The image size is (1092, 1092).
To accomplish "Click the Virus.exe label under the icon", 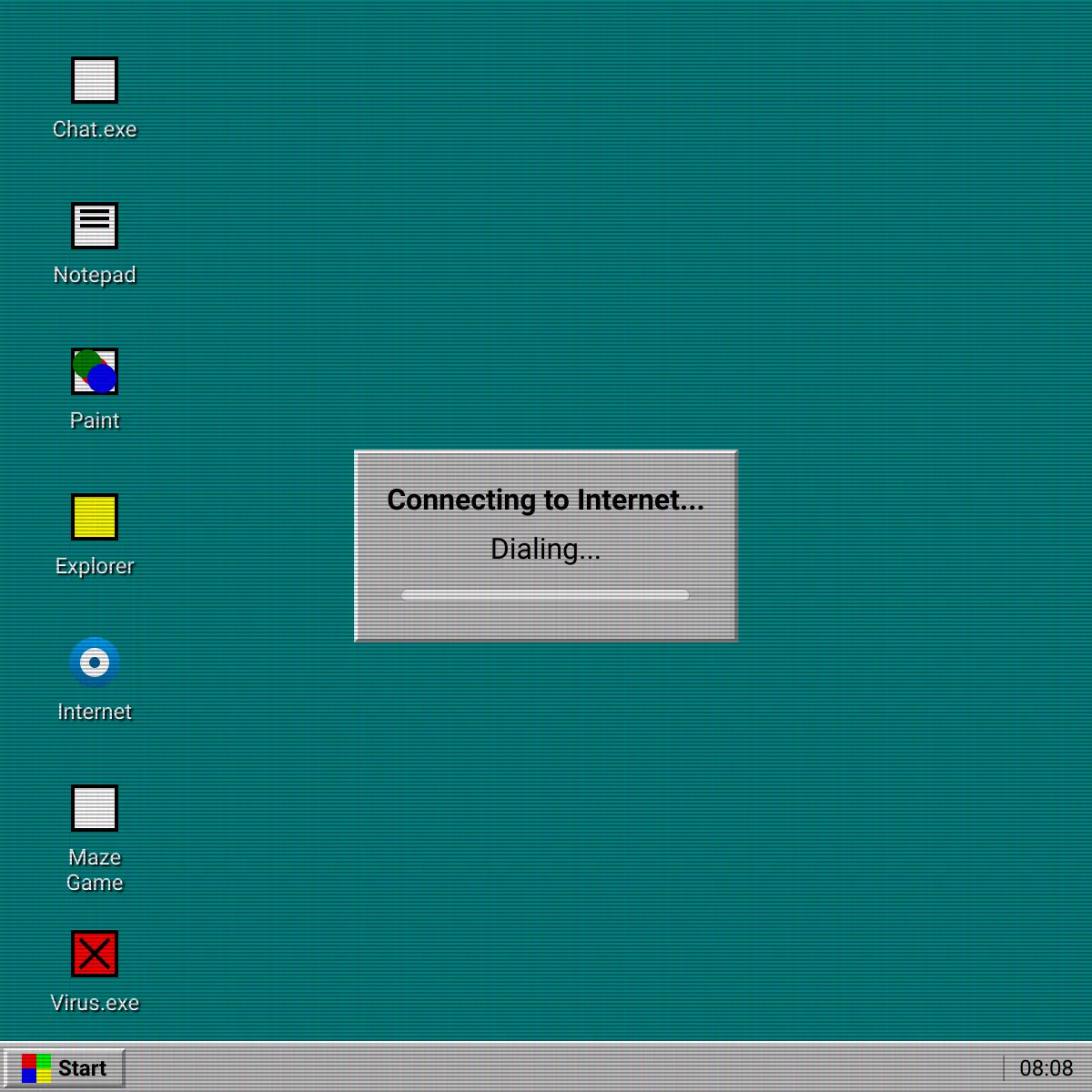I will tap(95, 1002).
